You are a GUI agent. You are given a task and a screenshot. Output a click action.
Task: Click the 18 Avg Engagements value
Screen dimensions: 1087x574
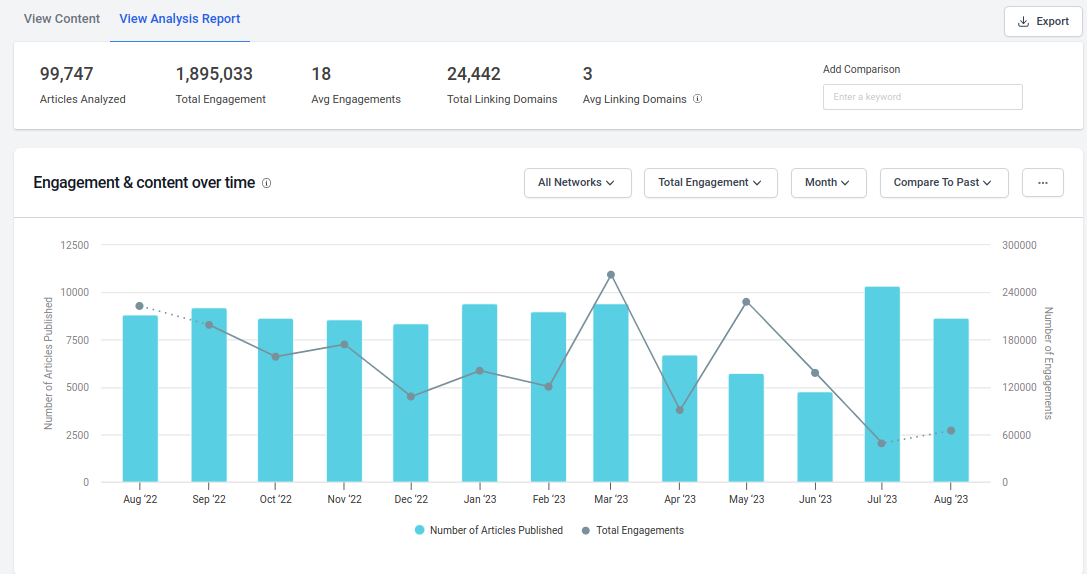tap(321, 74)
